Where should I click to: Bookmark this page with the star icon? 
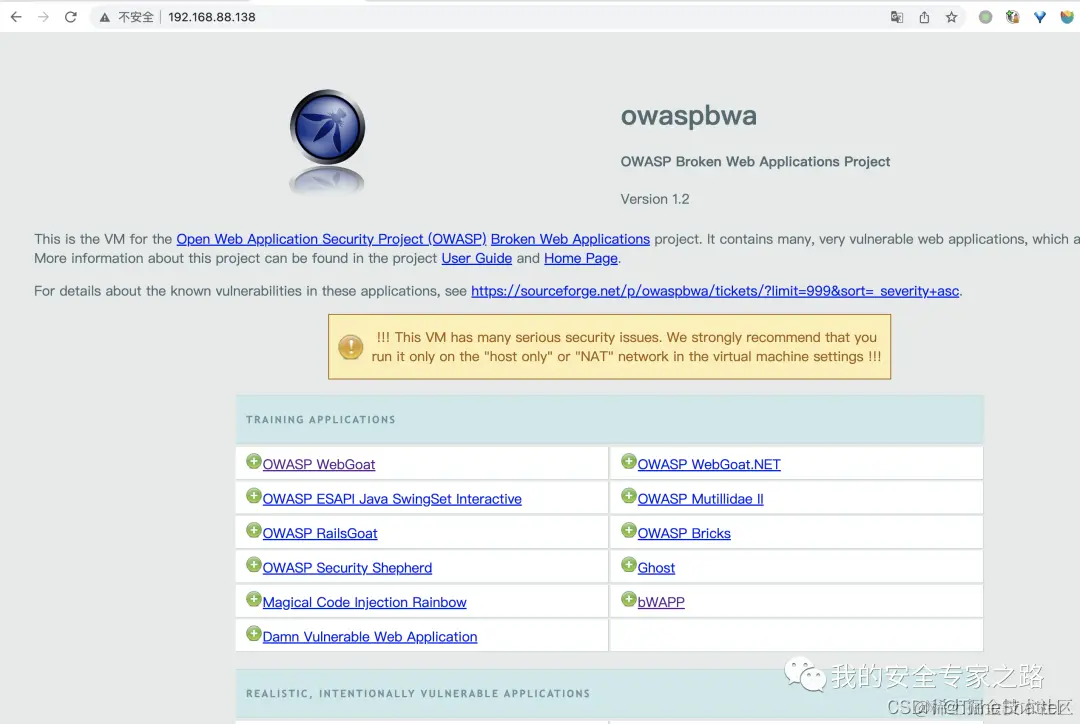951,17
